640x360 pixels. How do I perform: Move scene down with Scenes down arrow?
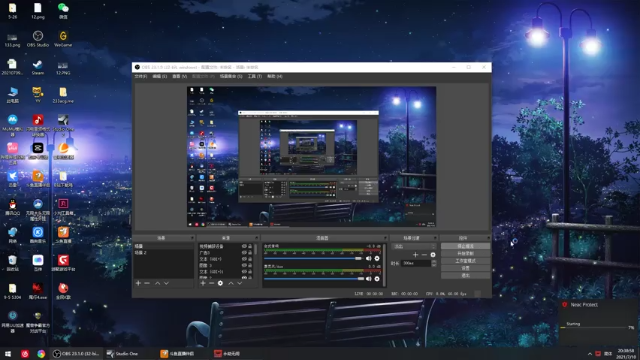point(166,283)
